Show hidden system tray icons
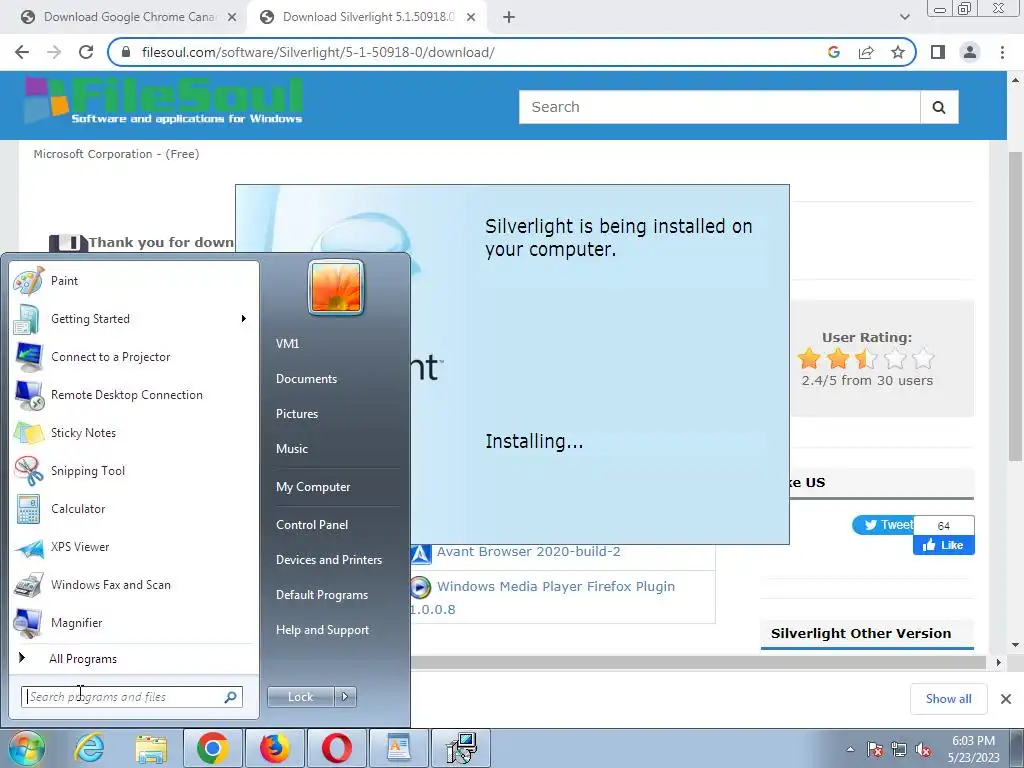The image size is (1024, 768). tap(850, 749)
